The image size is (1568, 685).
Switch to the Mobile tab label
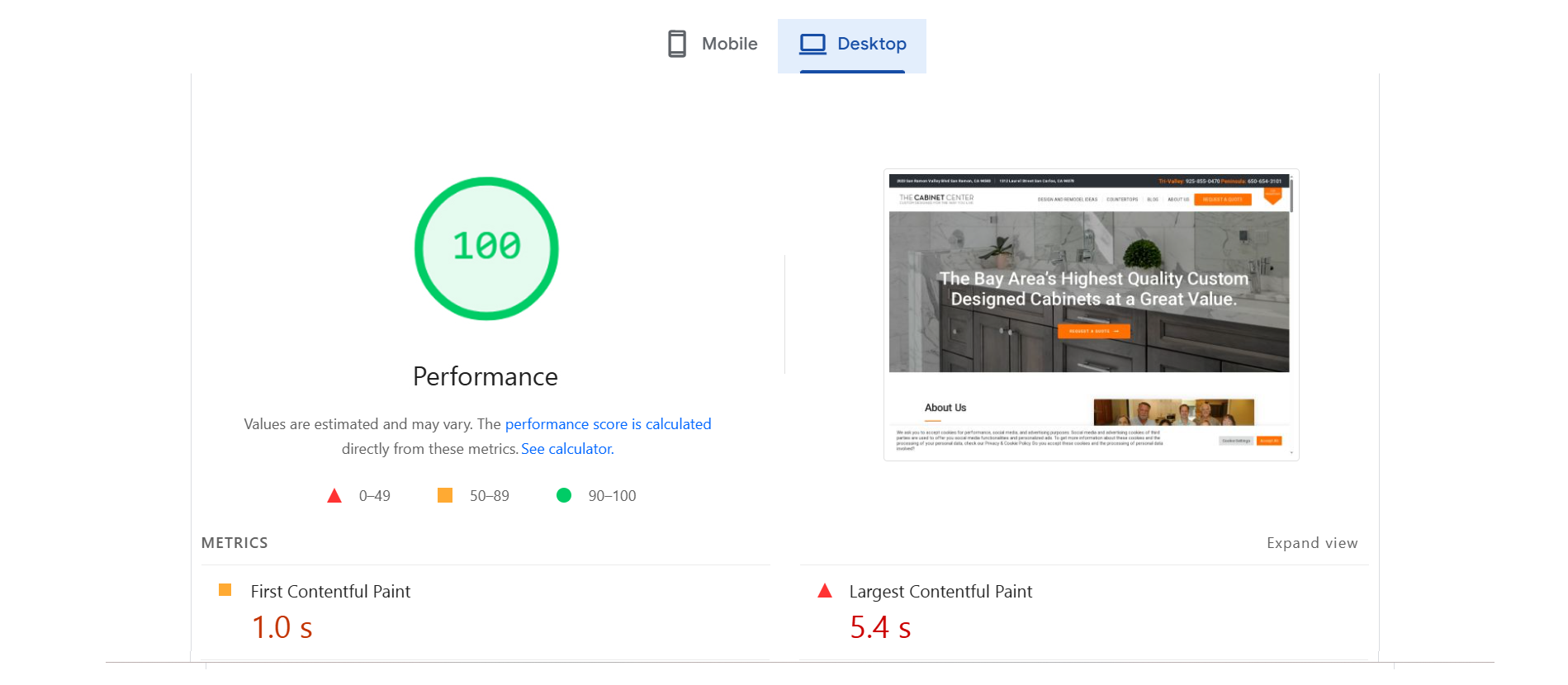(x=729, y=44)
